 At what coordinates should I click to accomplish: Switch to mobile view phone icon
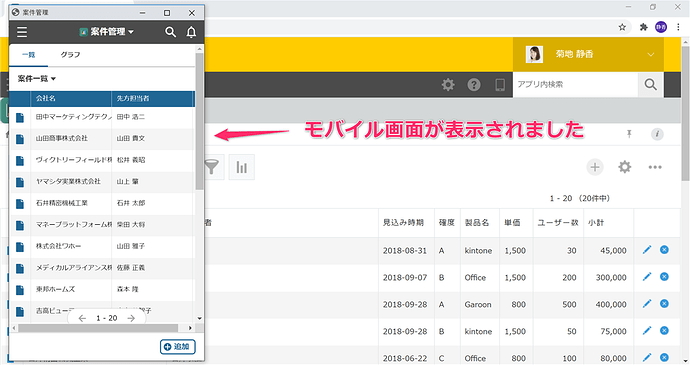(500, 85)
